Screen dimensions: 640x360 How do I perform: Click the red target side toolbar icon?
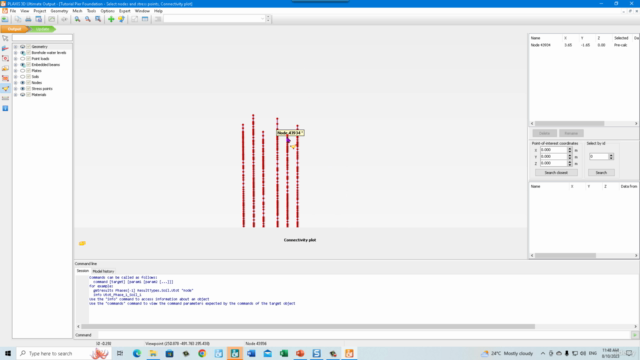pyautogui.click(x=5, y=58)
